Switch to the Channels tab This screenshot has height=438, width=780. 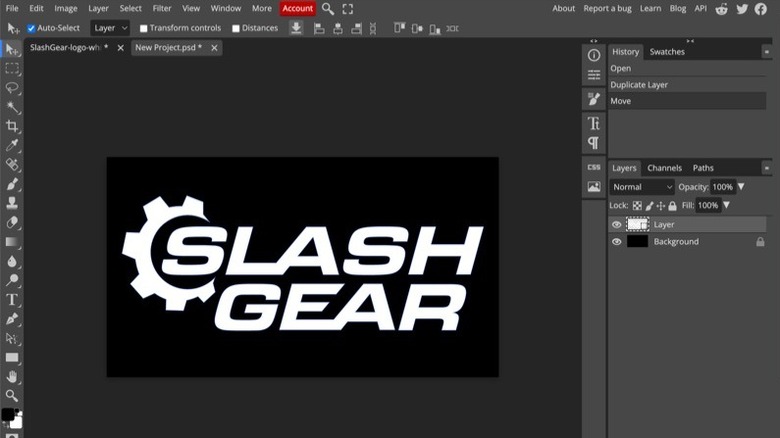(664, 168)
